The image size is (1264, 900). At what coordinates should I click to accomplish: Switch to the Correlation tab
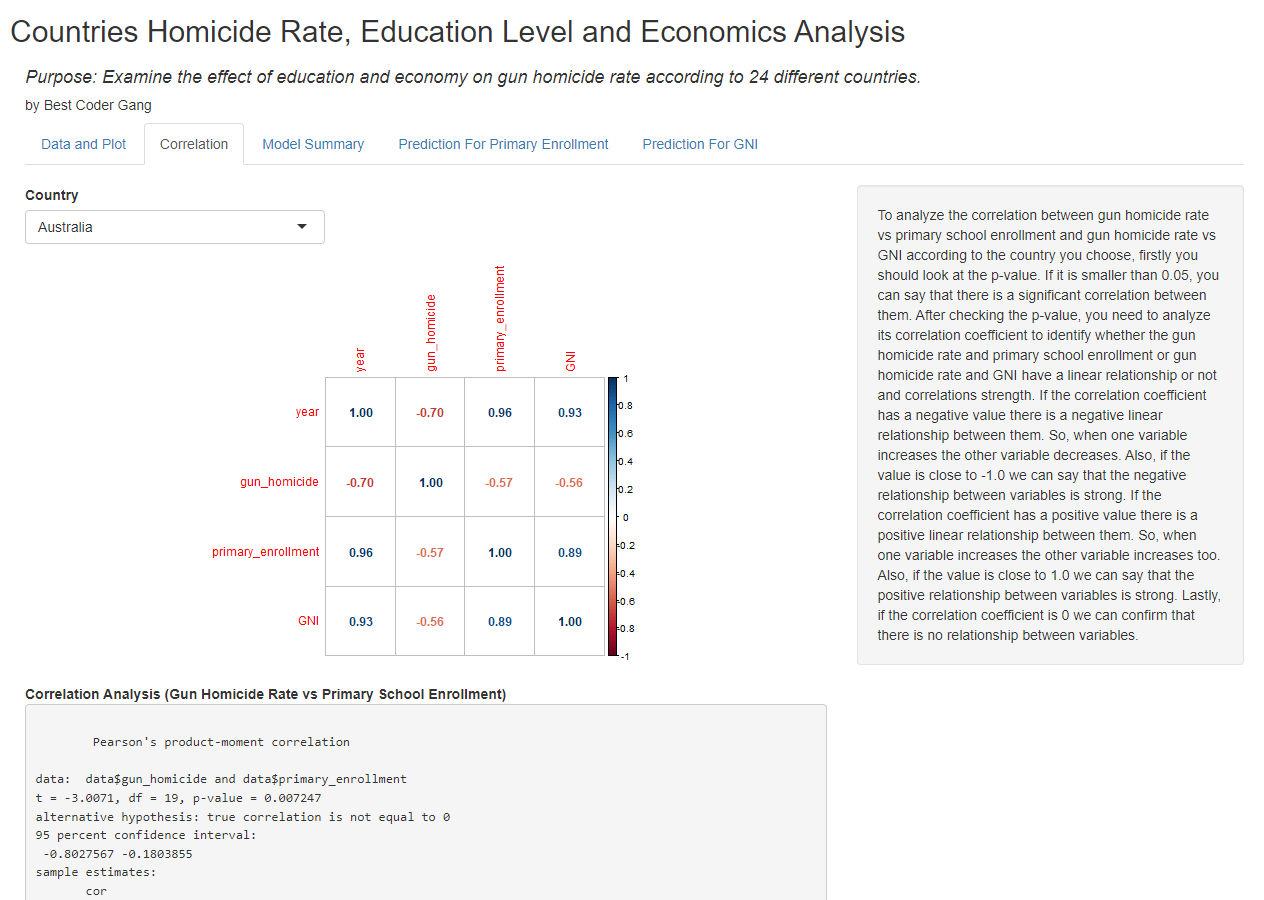tap(194, 144)
